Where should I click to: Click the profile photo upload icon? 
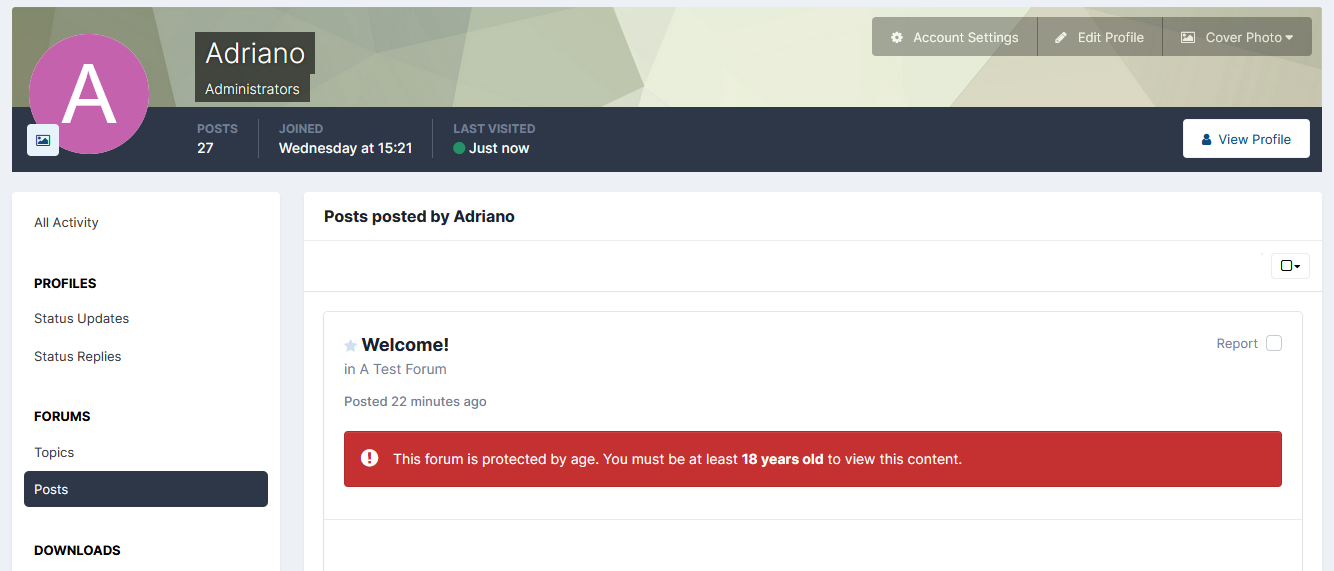43,140
